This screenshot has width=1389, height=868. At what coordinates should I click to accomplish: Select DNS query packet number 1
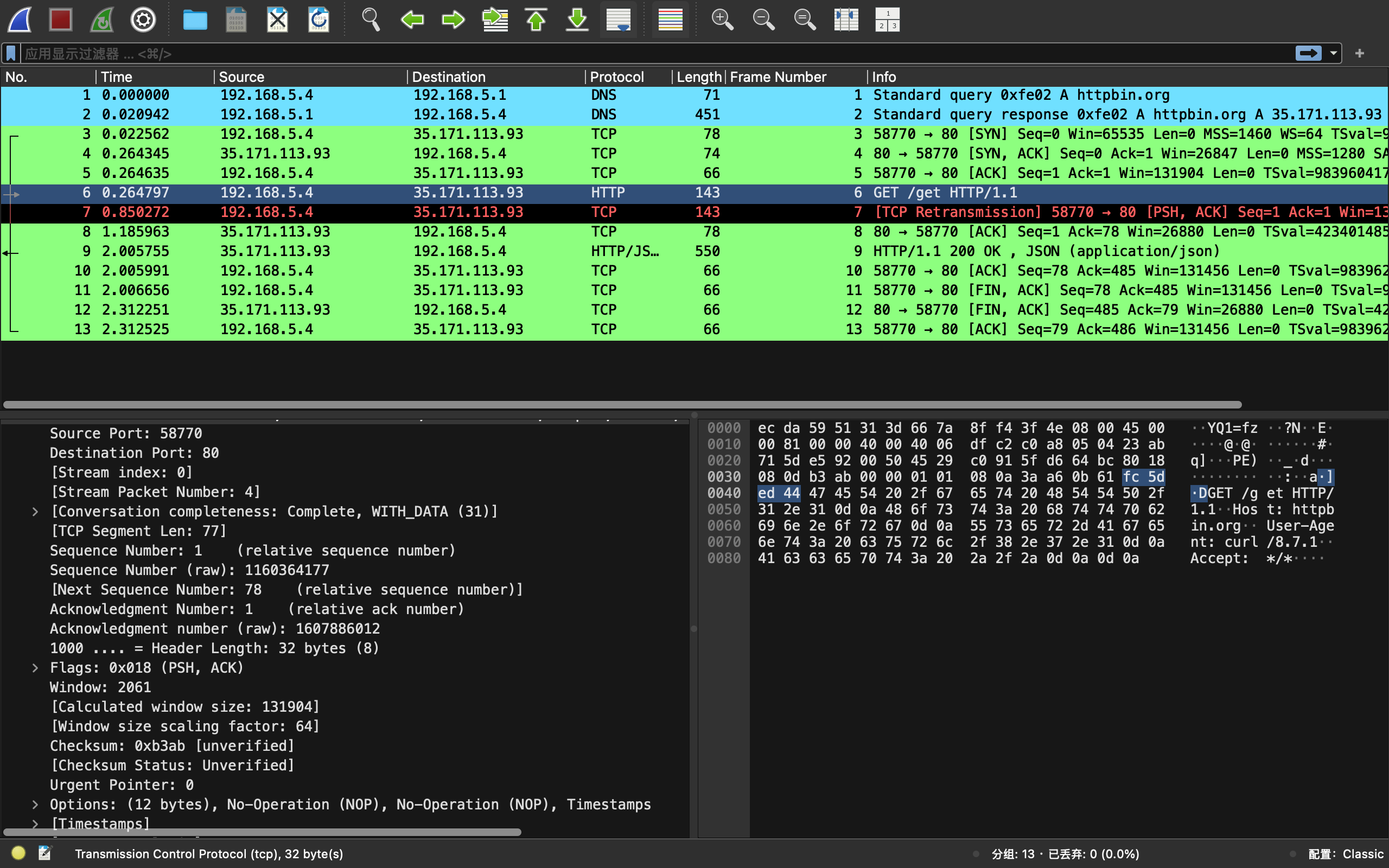(694, 95)
